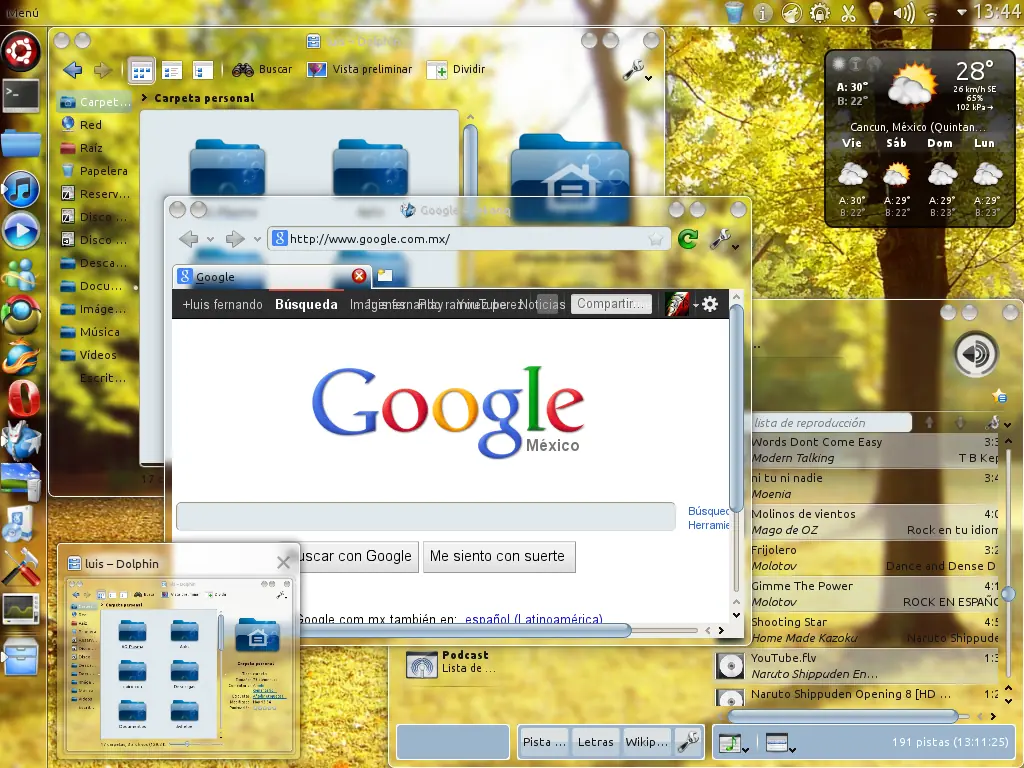This screenshot has height=768, width=1024.
Task: Switch Dolphin to columns view mode
Action: click(202, 71)
